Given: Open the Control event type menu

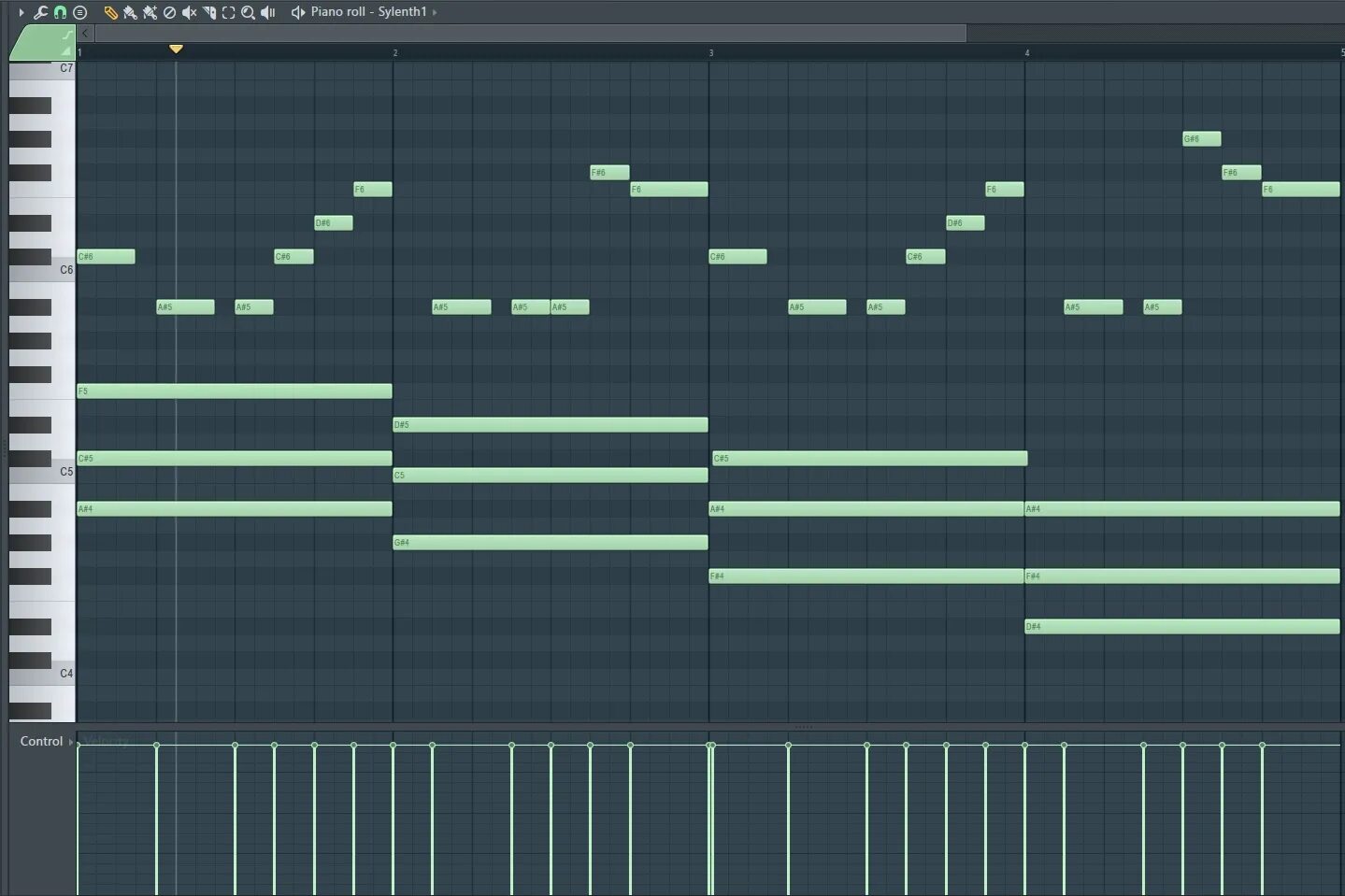Looking at the screenshot, I should [71, 742].
